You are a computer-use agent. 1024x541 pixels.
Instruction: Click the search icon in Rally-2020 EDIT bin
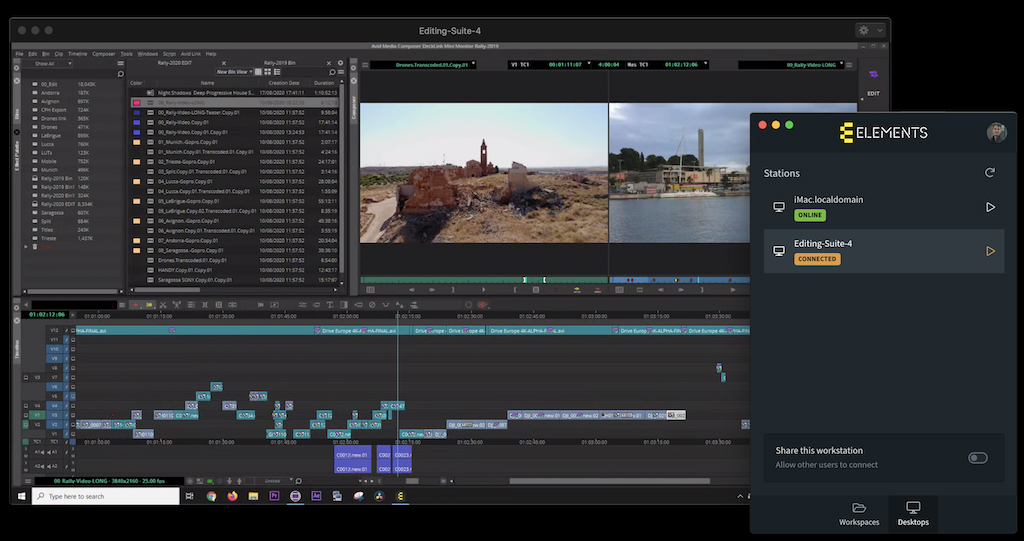pos(332,72)
